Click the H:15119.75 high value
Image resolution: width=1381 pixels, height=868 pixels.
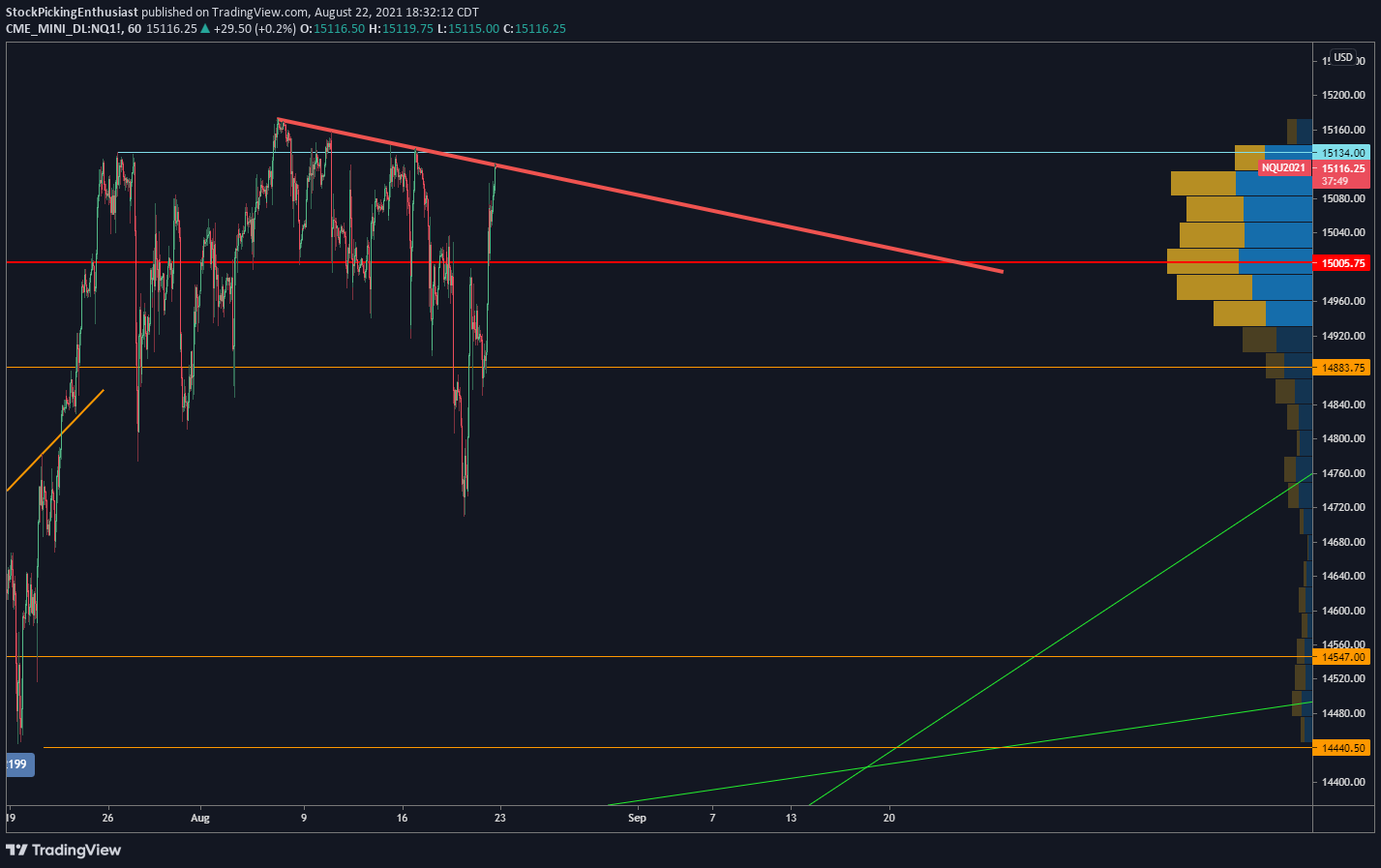(401, 28)
